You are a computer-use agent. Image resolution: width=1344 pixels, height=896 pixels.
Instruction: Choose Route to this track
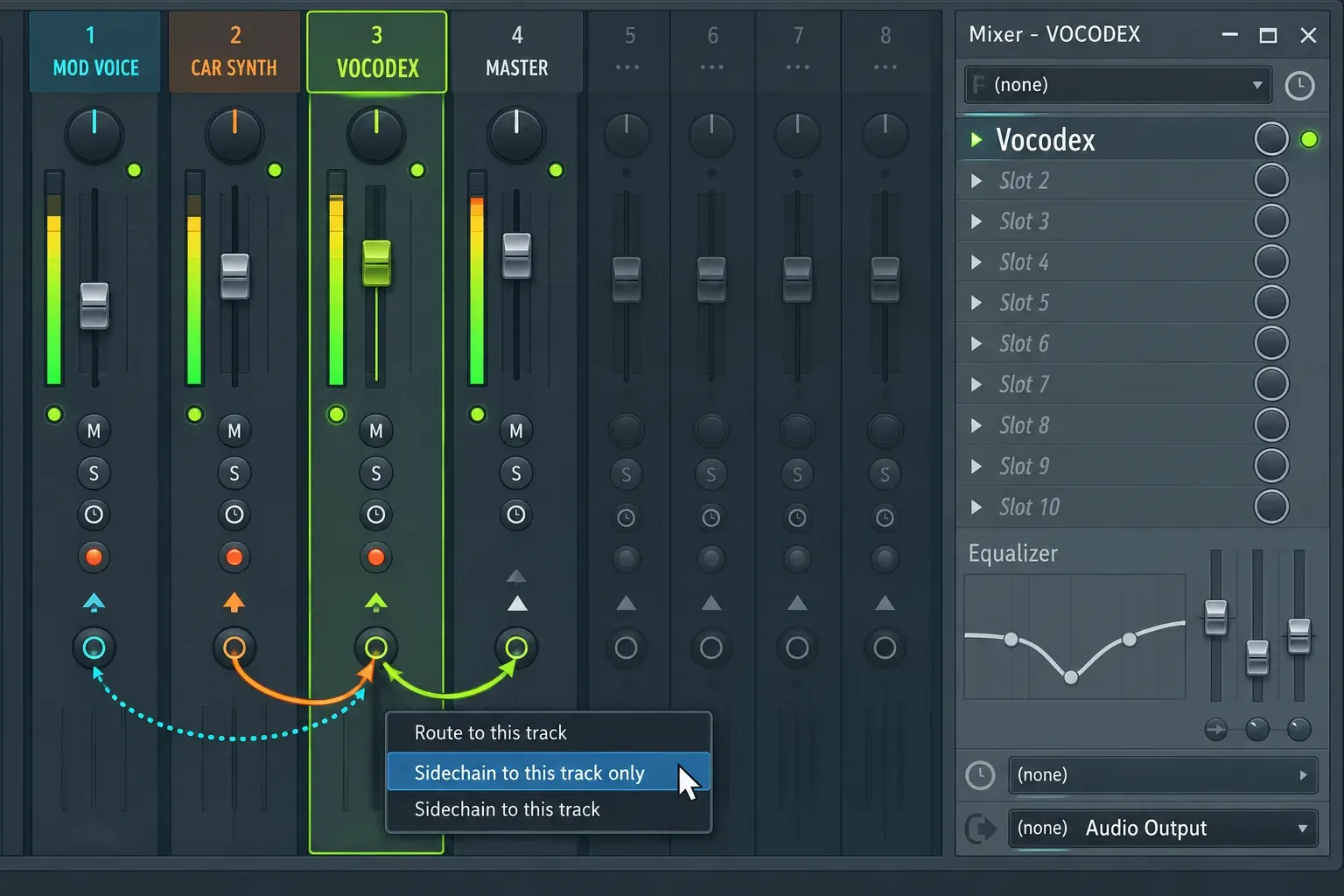[x=549, y=732]
